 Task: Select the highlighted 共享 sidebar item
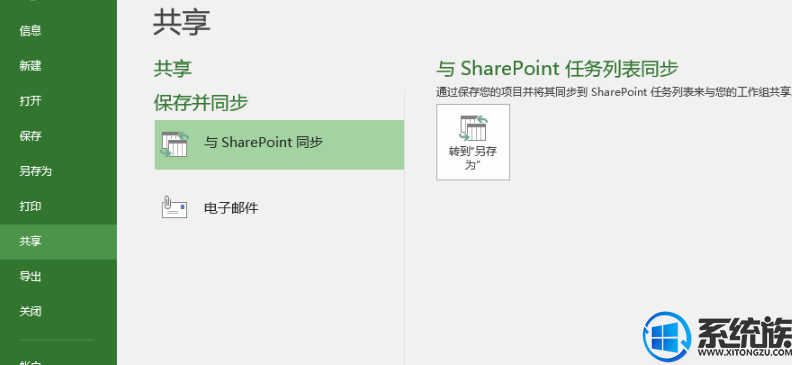click(58, 242)
